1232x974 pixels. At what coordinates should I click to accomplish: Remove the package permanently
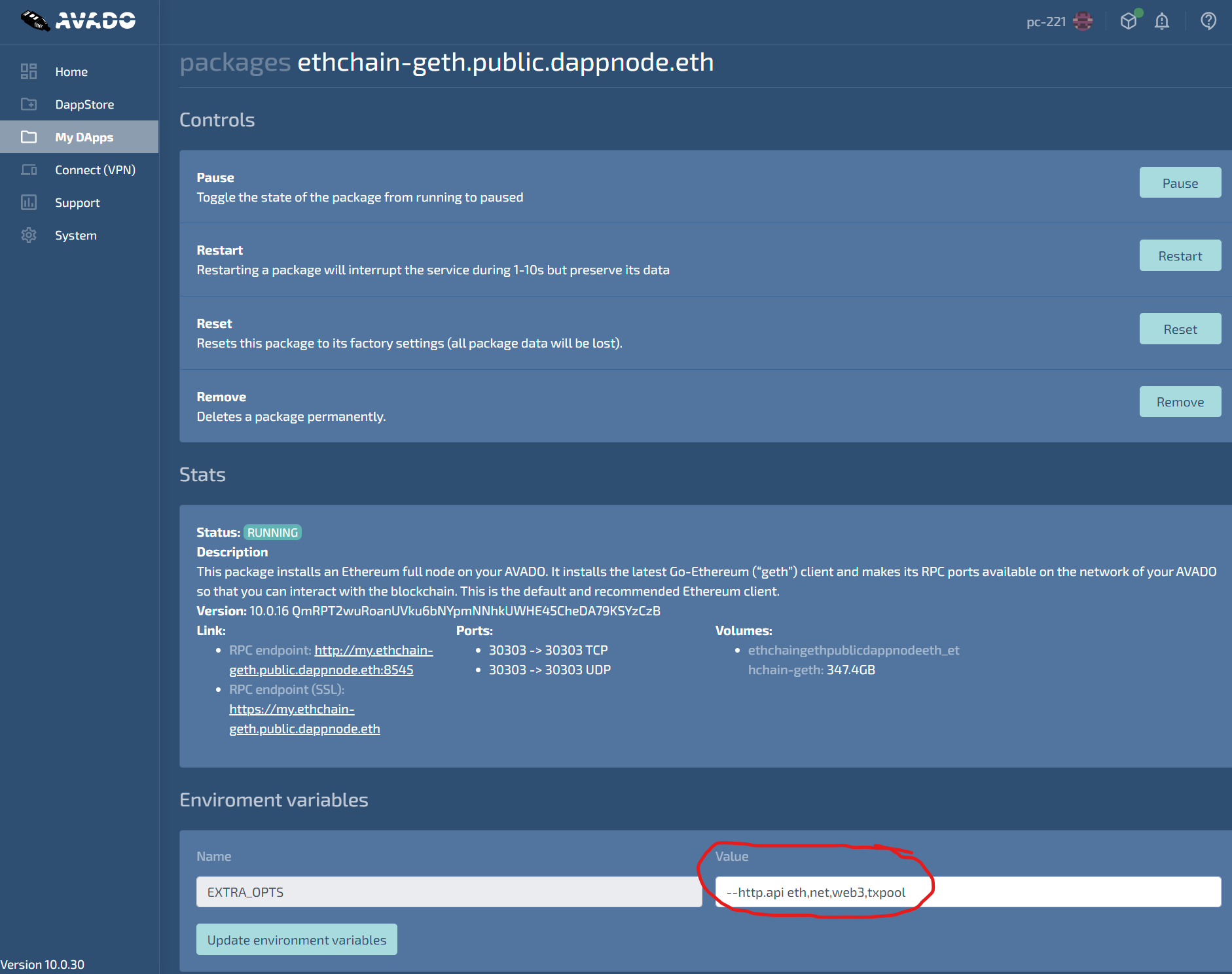pos(1180,402)
